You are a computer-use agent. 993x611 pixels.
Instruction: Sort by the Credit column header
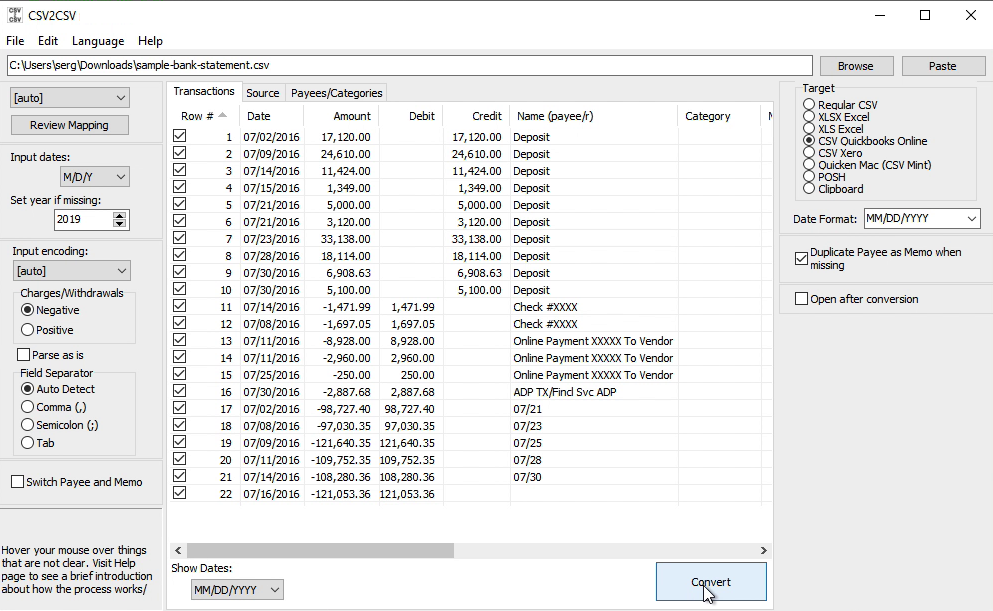coord(476,116)
